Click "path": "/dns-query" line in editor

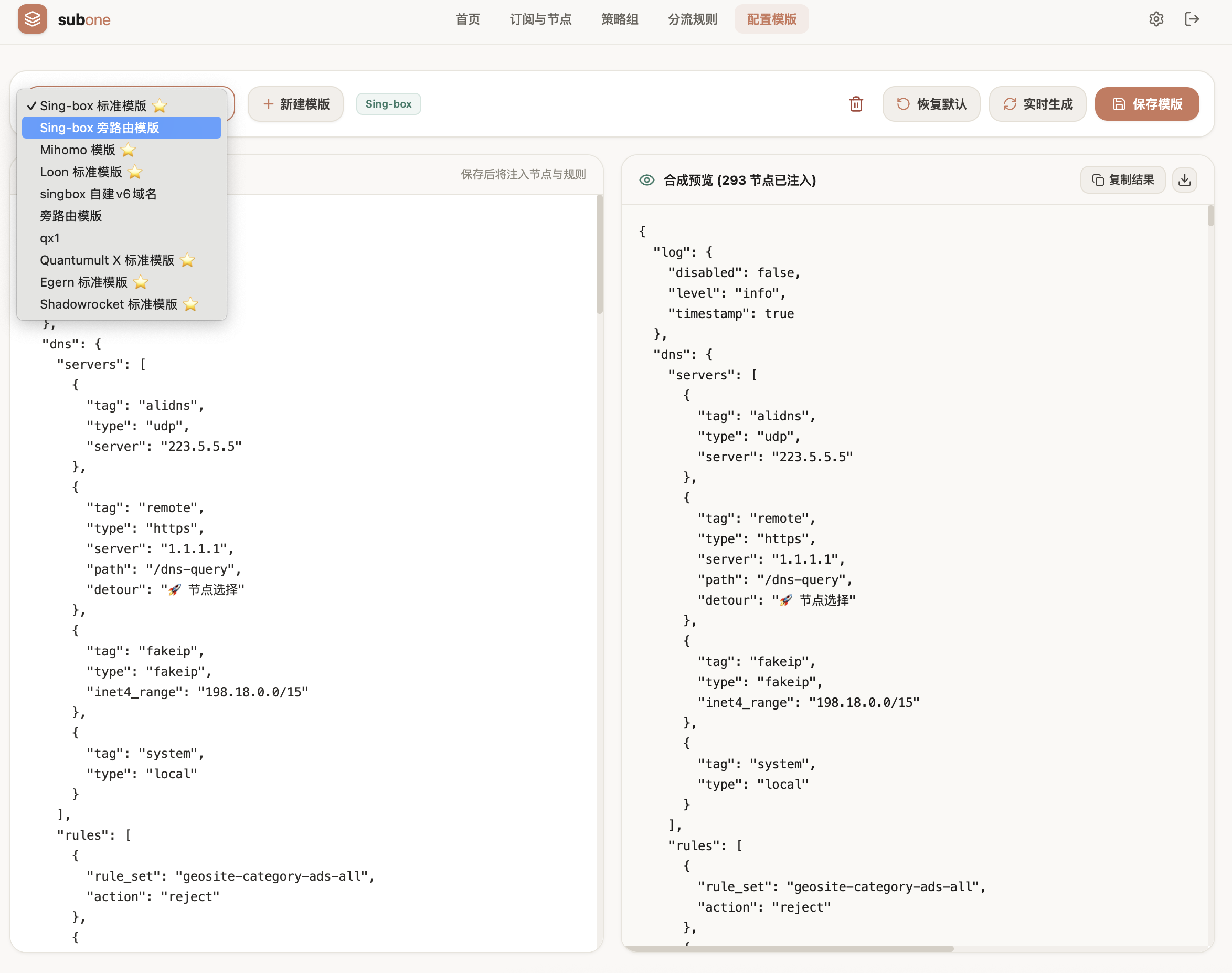pyautogui.click(x=164, y=569)
